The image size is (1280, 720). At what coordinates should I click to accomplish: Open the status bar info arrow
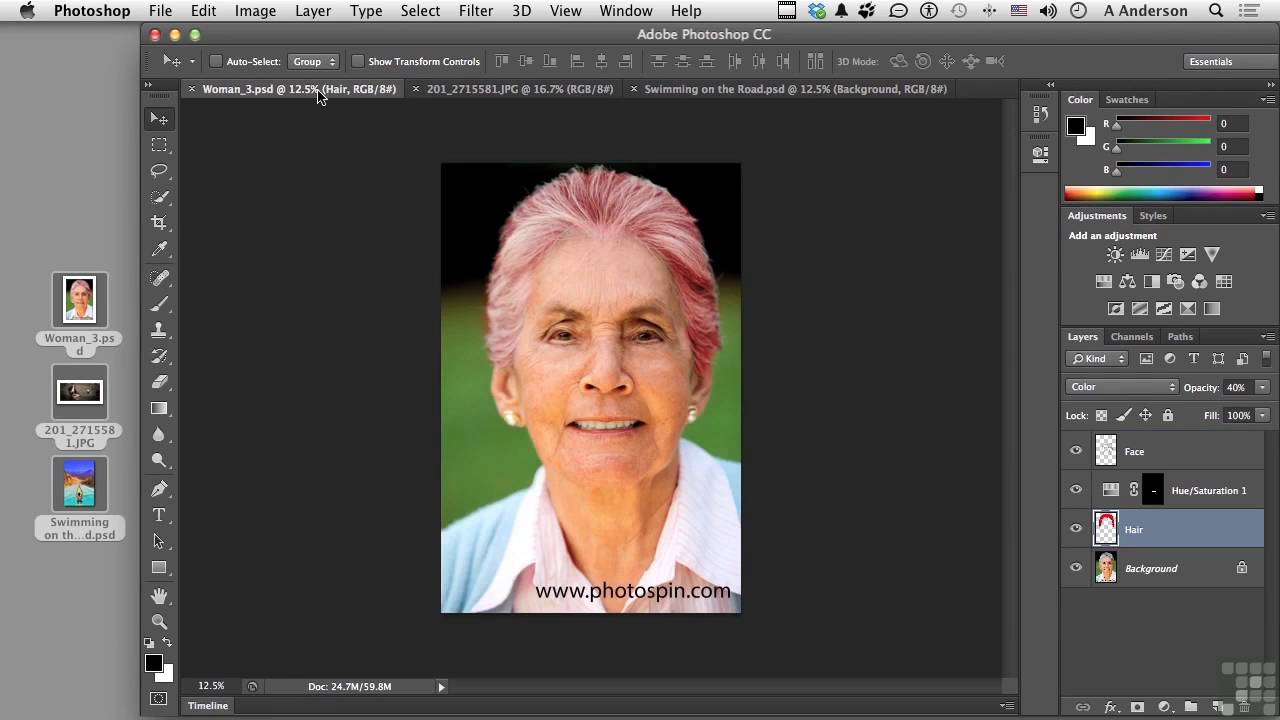(x=441, y=687)
